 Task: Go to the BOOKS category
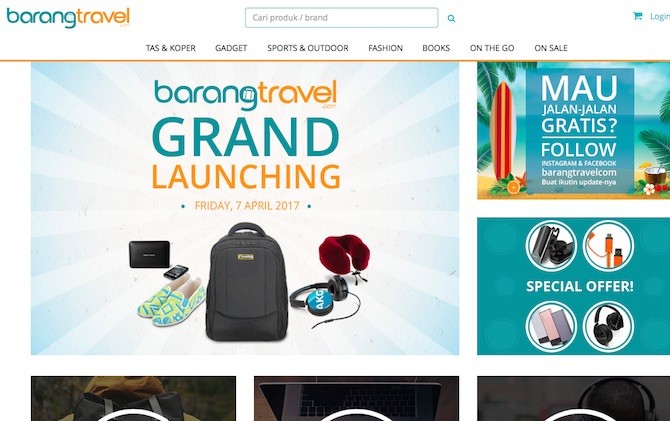436,48
